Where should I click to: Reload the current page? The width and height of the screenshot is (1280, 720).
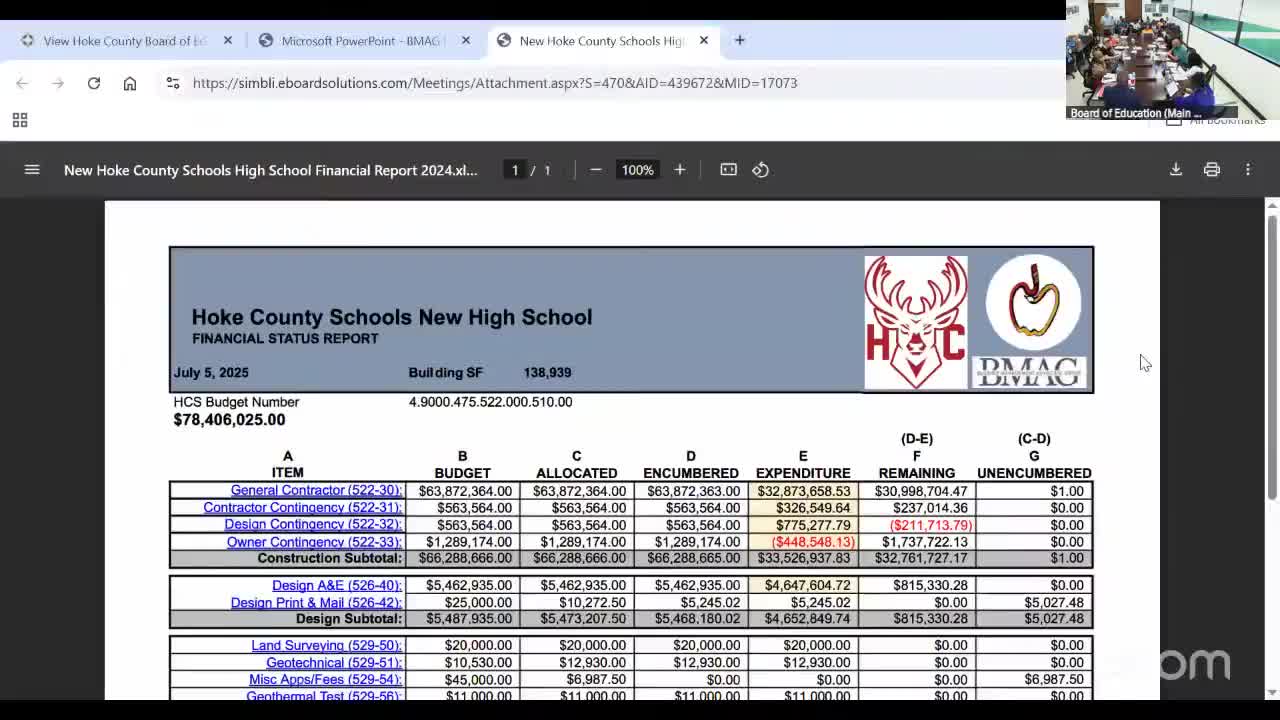click(x=94, y=83)
